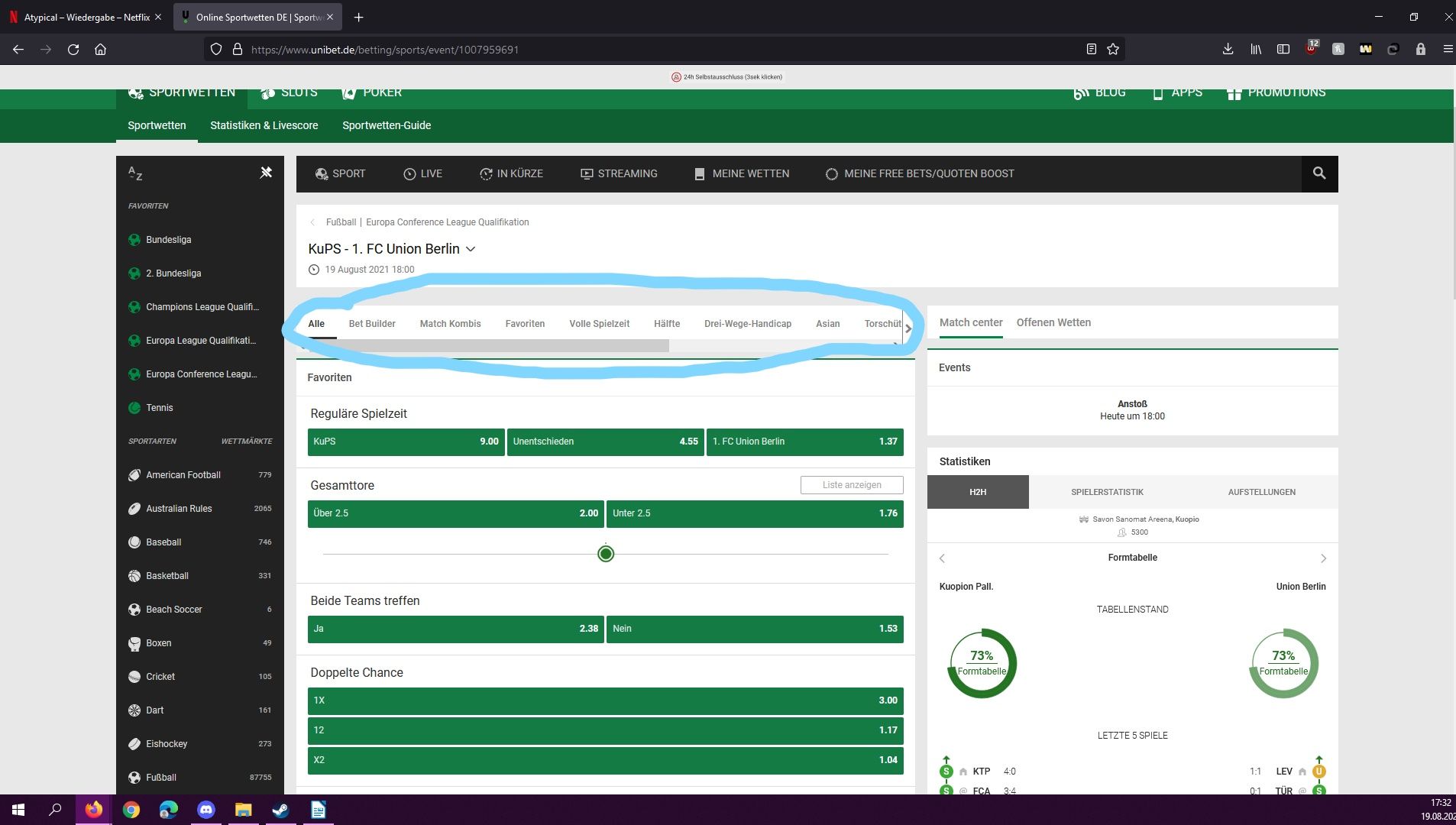Go to next Formtabelle statistic with right chevron
The width and height of the screenshot is (1456, 825).
point(1323,558)
